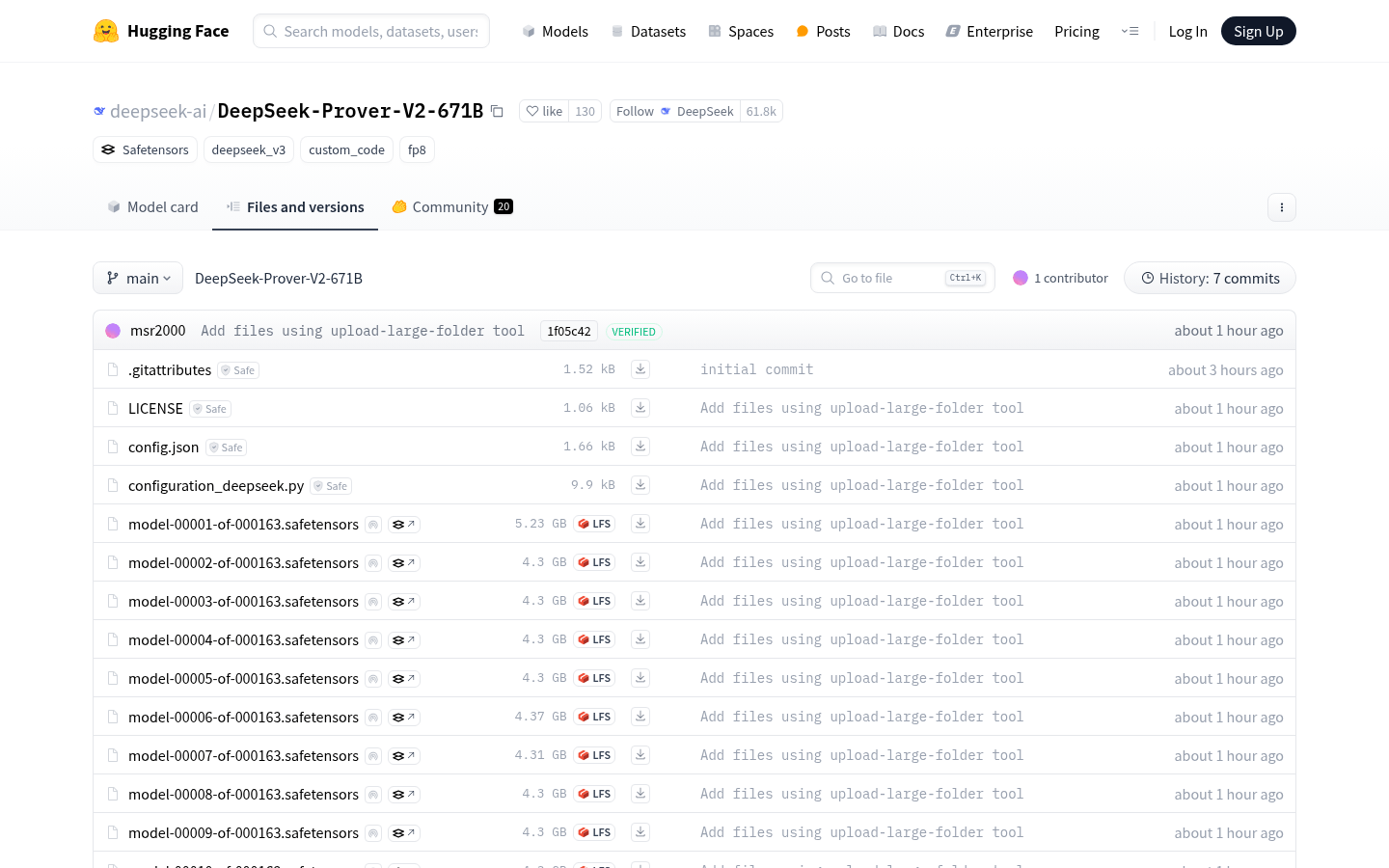This screenshot has width=1389, height=868.
Task: Click the Sign Up button
Action: [x=1258, y=31]
